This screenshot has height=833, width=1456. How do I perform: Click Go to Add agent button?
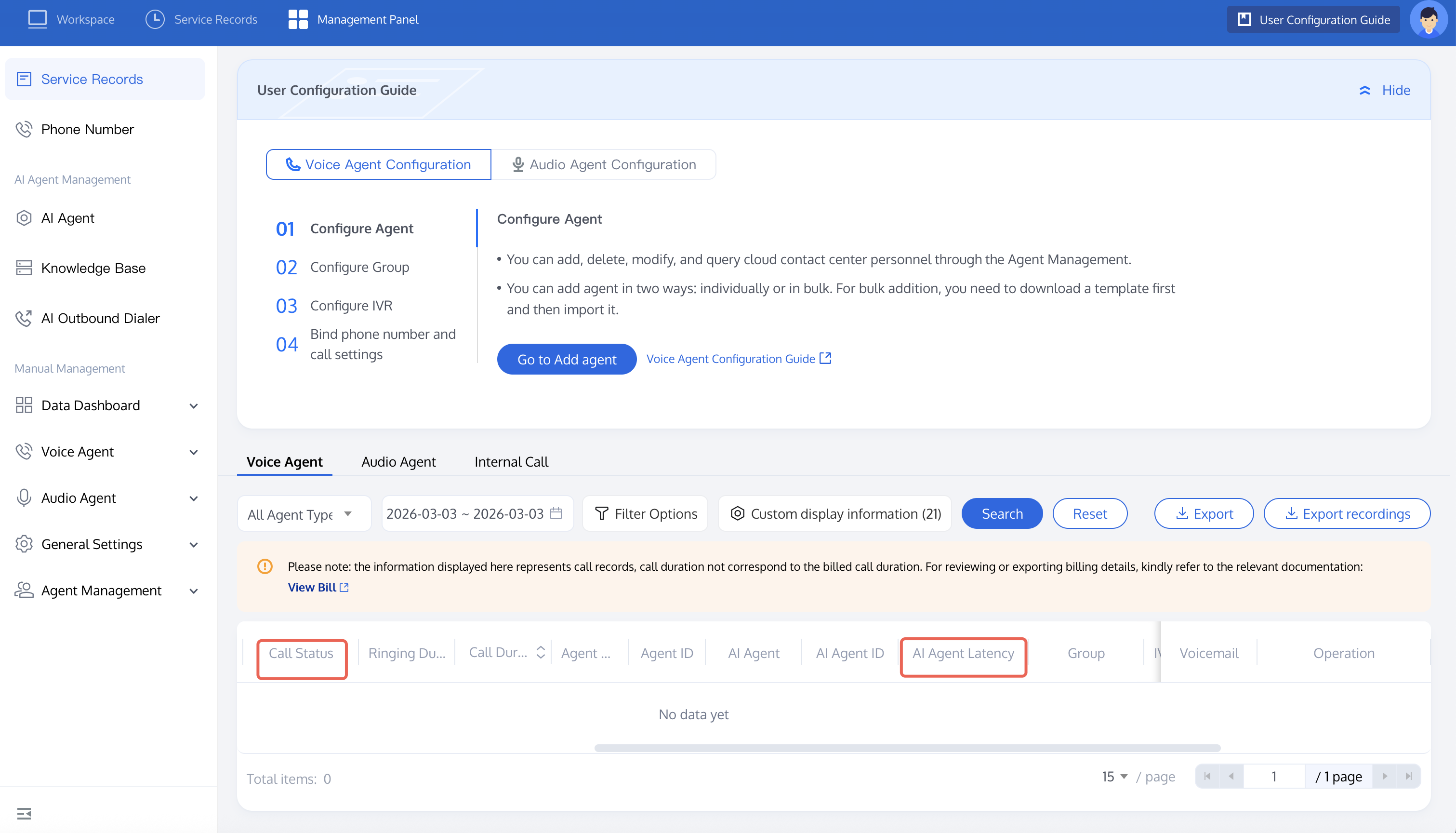pos(566,359)
